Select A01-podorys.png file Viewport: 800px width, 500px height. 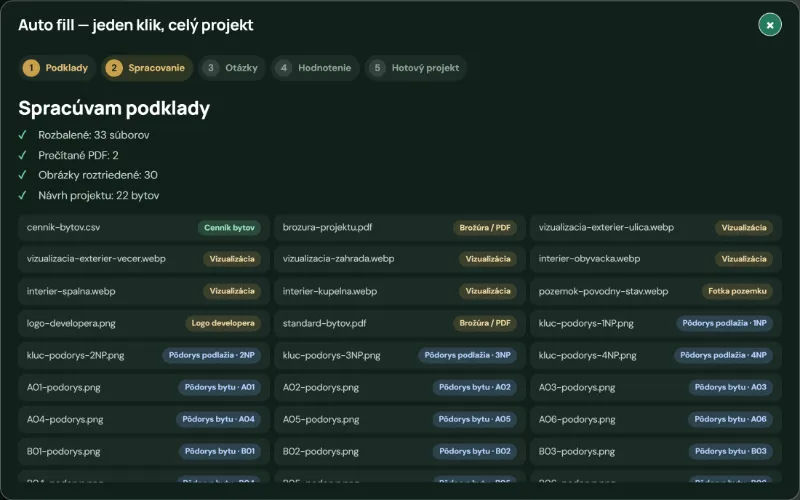coord(144,388)
